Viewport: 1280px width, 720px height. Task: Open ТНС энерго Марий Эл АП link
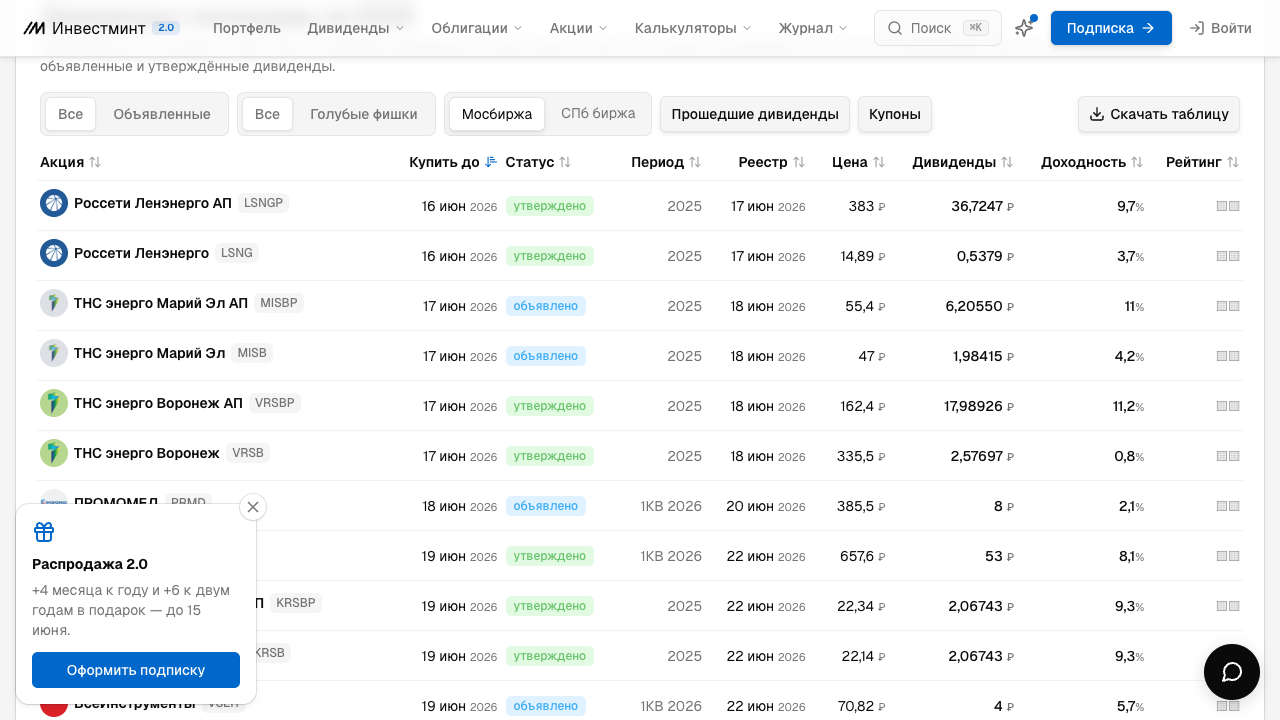[x=161, y=303]
